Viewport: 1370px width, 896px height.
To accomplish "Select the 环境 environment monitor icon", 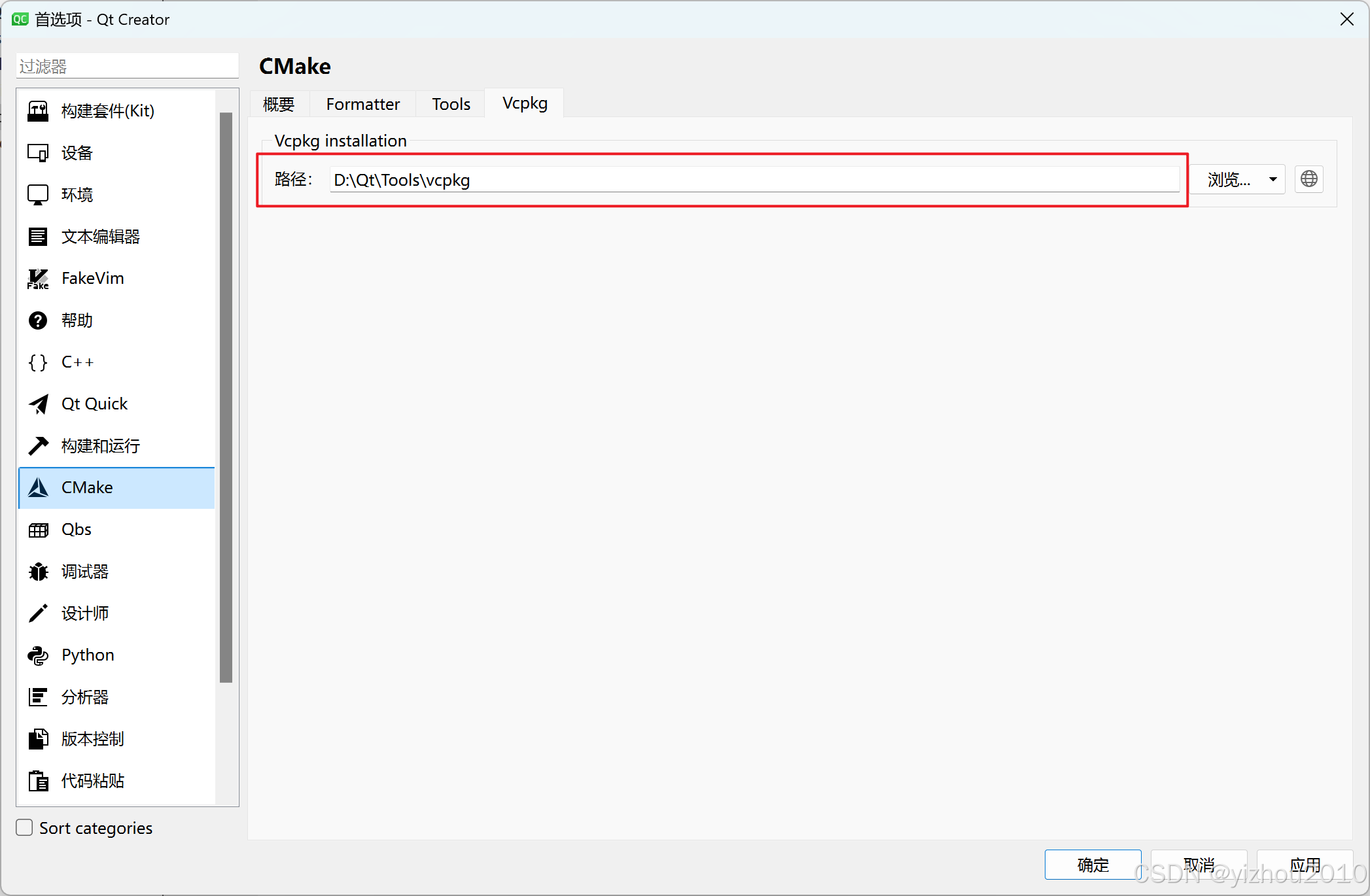I will [x=38, y=195].
